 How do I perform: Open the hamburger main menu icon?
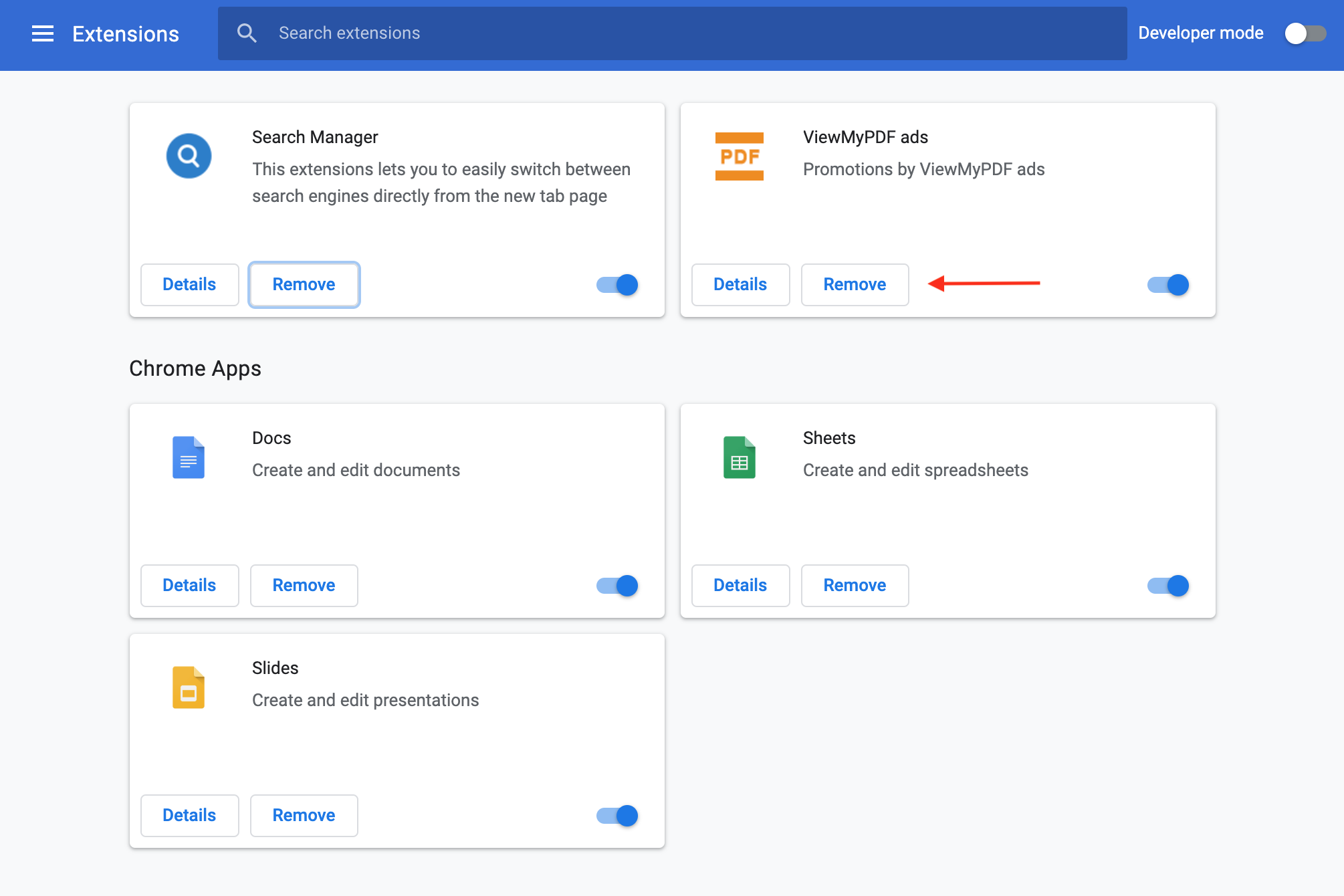click(43, 33)
